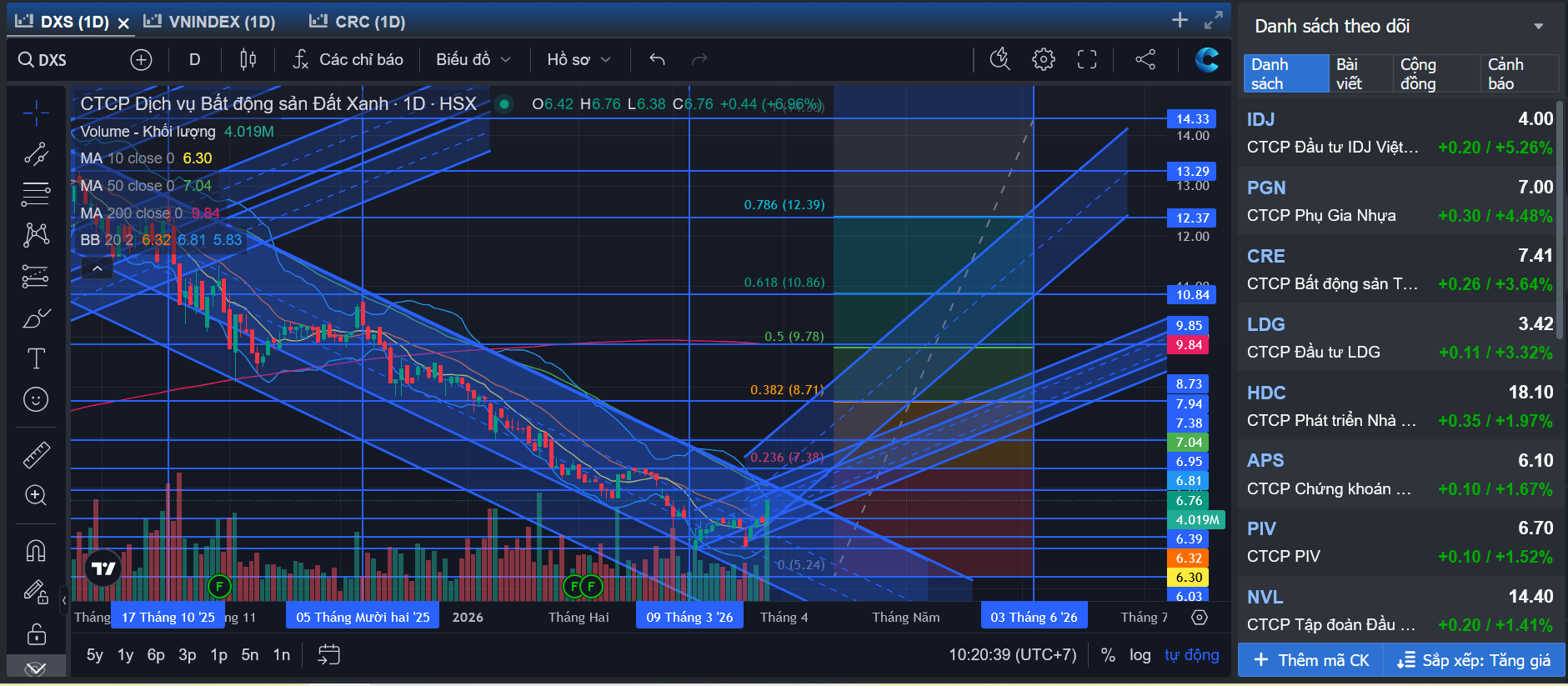
Task: Set the chart range to 1y
Action: 125,655
